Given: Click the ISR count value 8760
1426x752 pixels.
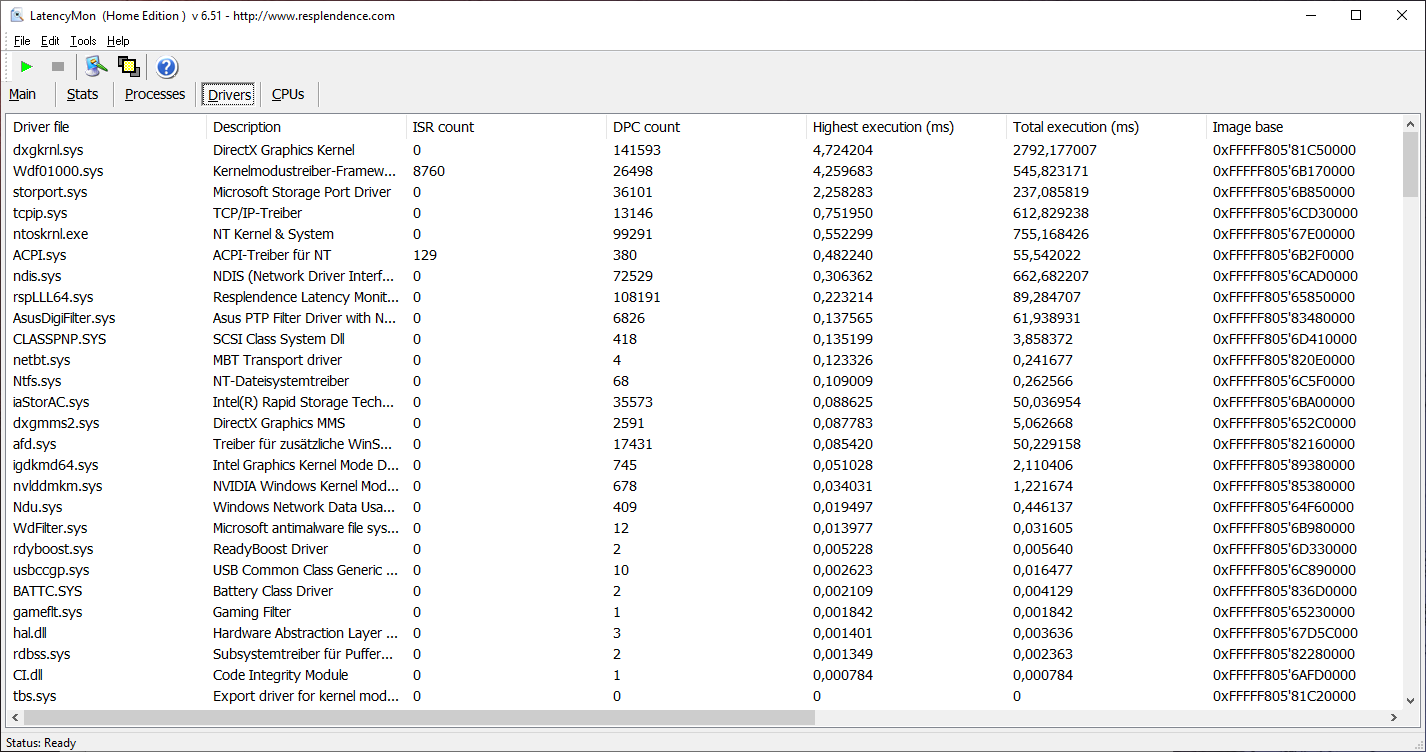Looking at the screenshot, I should [429, 171].
